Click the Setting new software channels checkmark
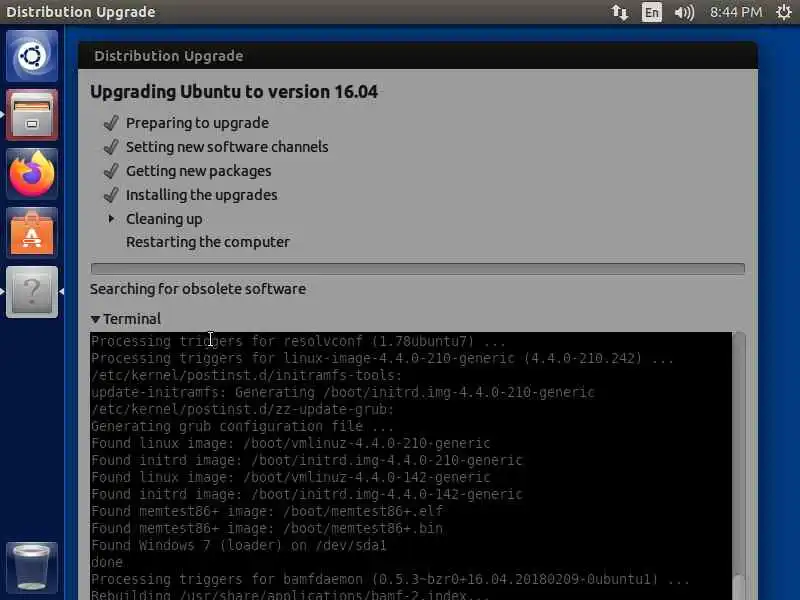This screenshot has height=600, width=800. [x=111, y=147]
